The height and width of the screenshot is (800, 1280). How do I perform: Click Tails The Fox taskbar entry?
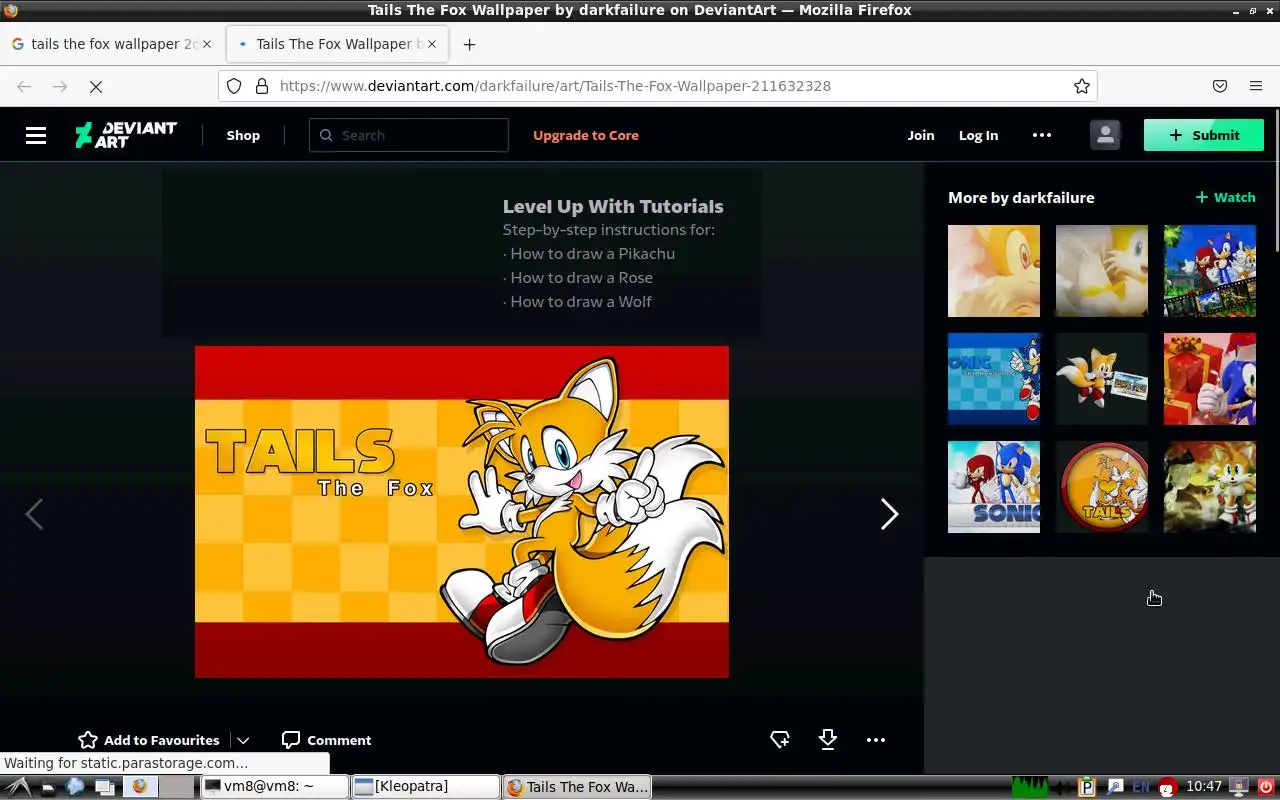(x=577, y=787)
